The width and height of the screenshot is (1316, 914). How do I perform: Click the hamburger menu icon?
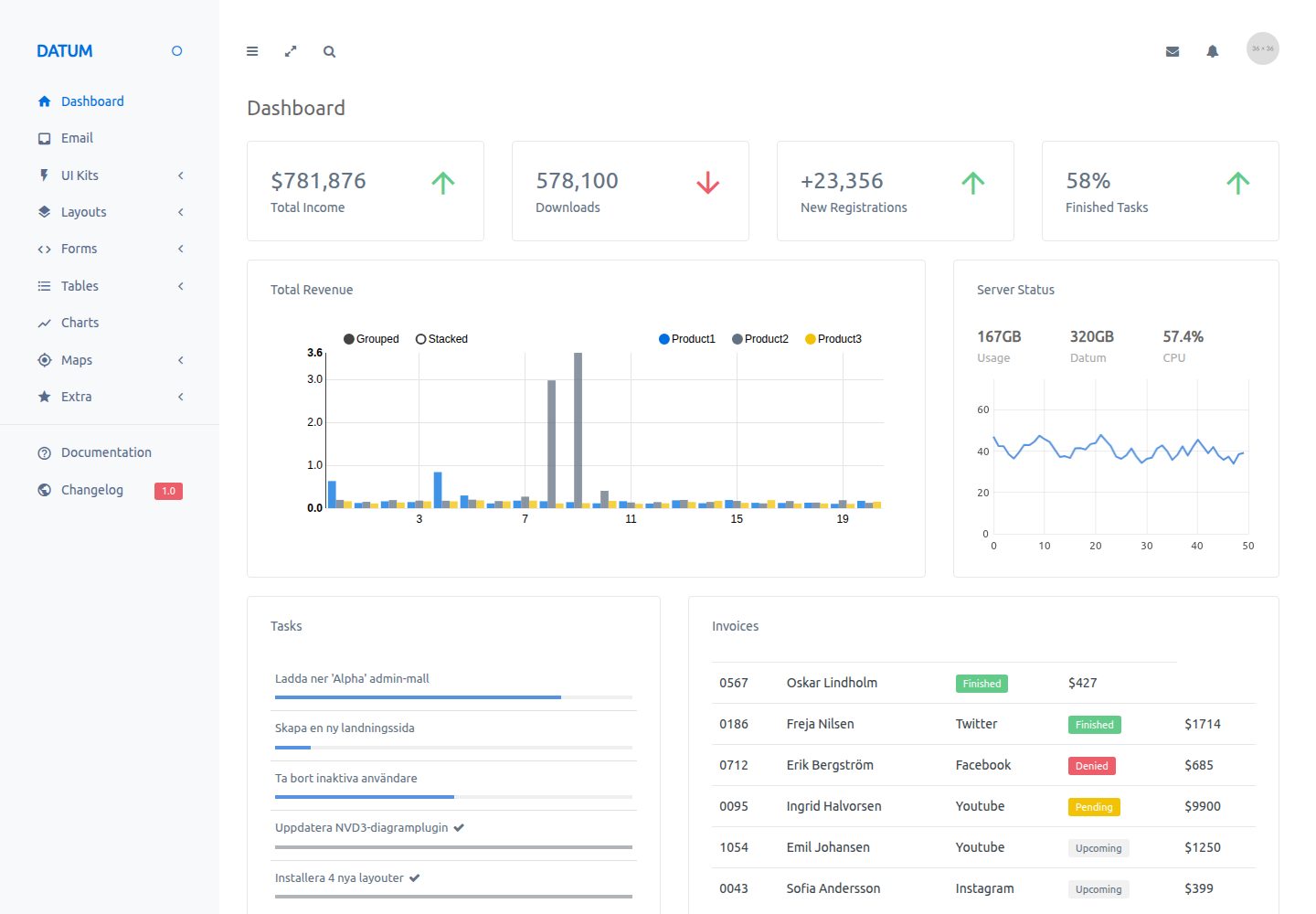[x=252, y=52]
